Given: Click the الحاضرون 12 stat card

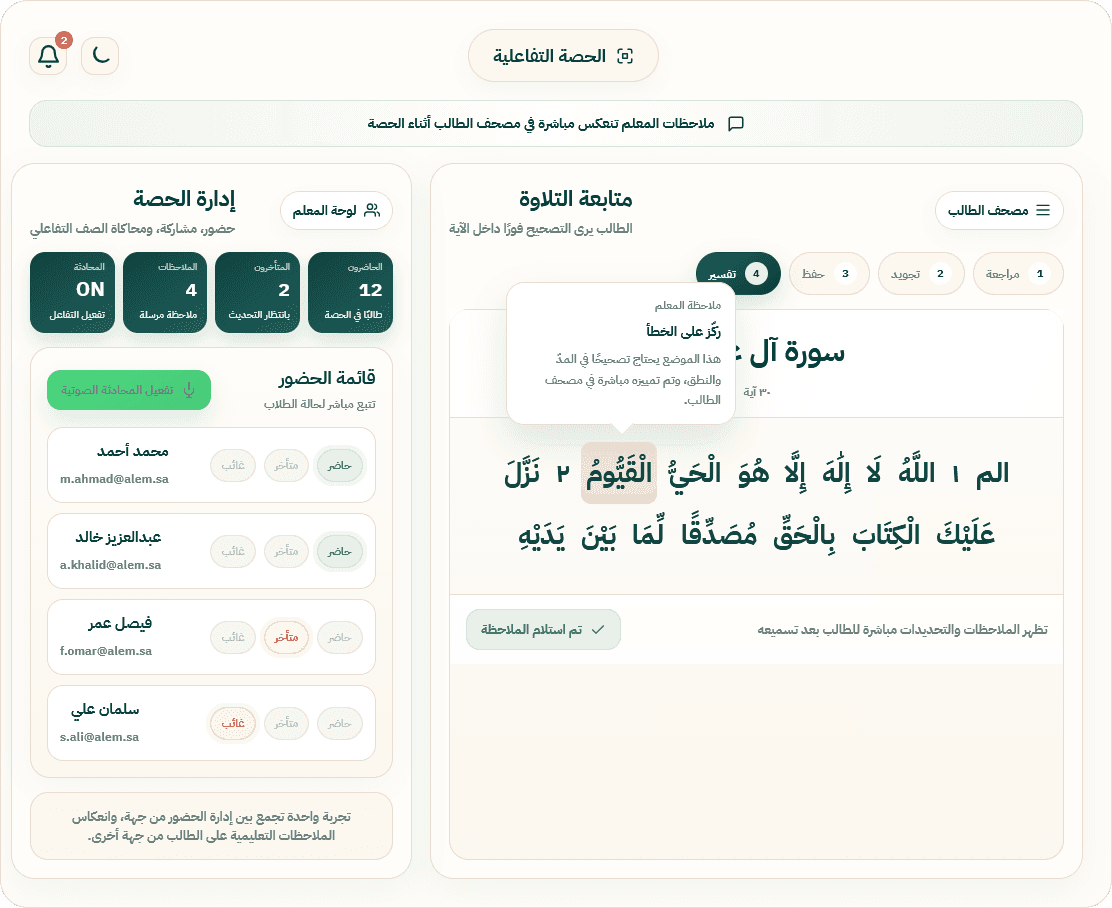Looking at the screenshot, I should click(350, 292).
